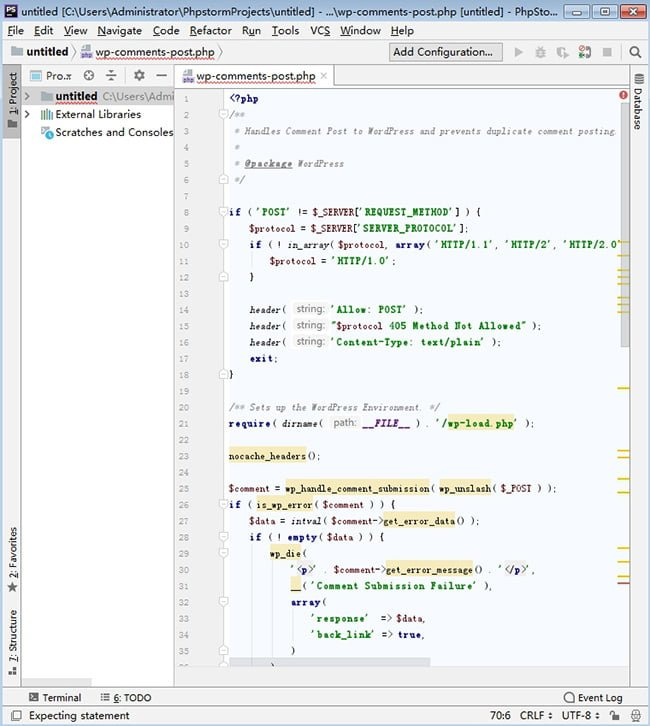Expand the untitled project tree node
Screen dimensions: 650x726
(27, 96)
